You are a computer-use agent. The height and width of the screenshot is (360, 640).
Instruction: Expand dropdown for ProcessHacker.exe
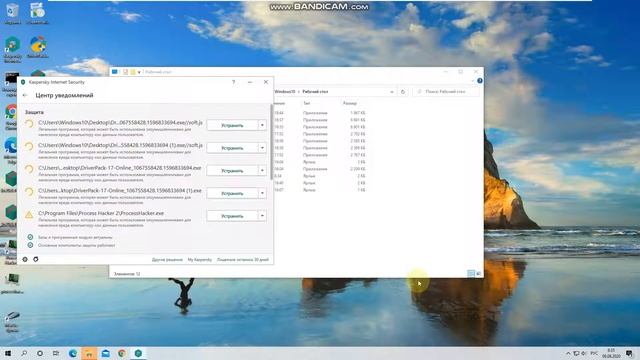click(x=262, y=216)
